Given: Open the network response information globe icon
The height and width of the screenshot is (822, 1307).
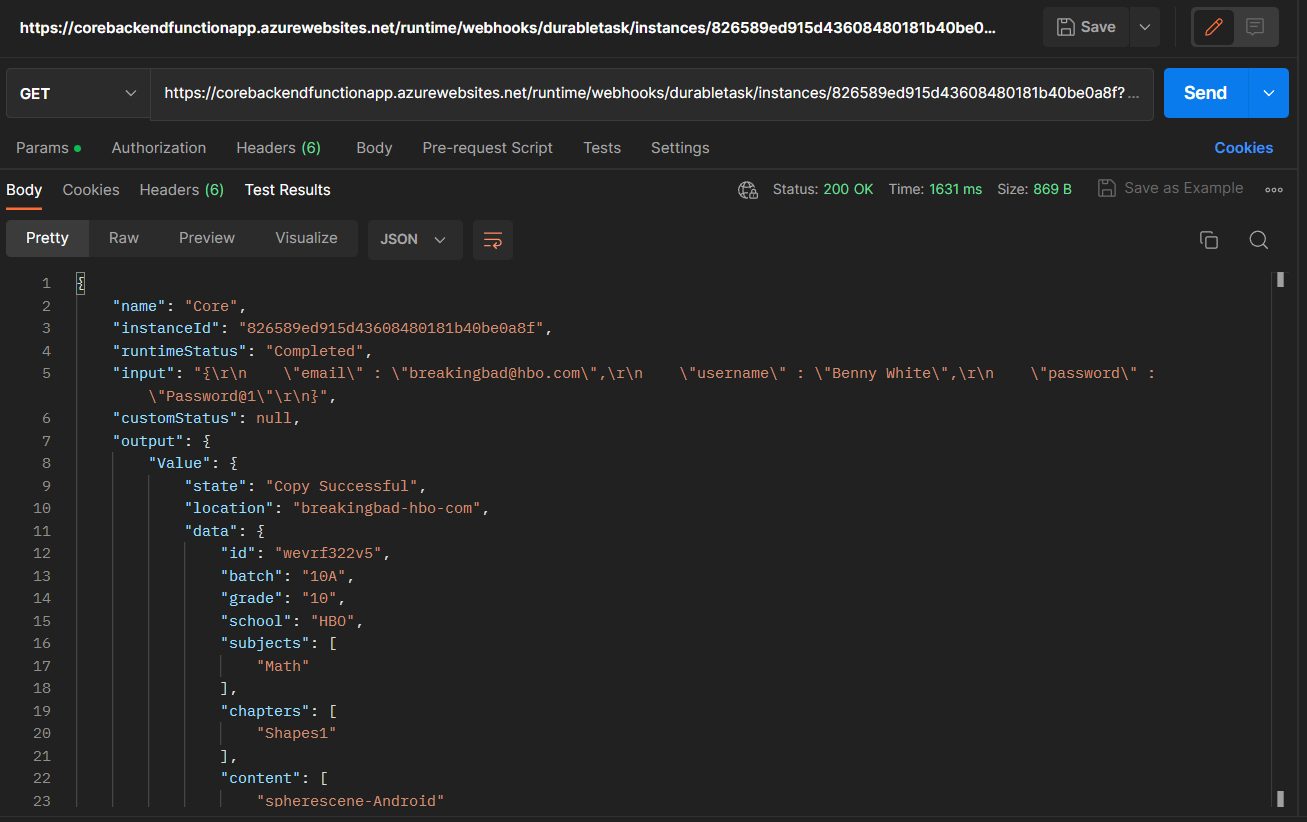Looking at the screenshot, I should [747, 188].
